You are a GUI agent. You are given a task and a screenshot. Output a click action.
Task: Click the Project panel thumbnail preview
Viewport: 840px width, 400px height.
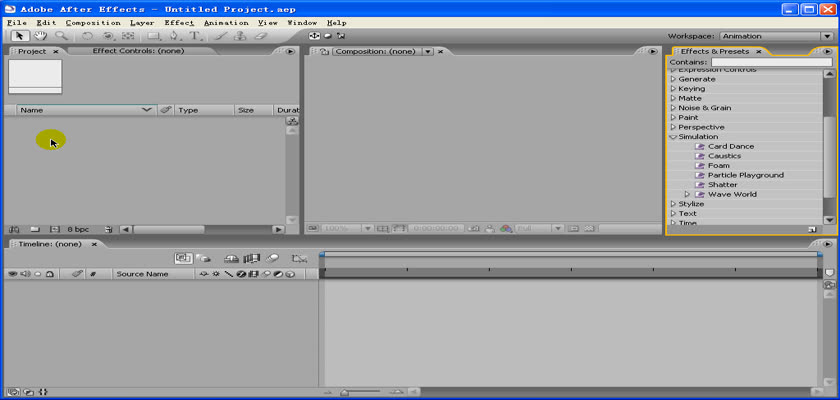click(35, 77)
